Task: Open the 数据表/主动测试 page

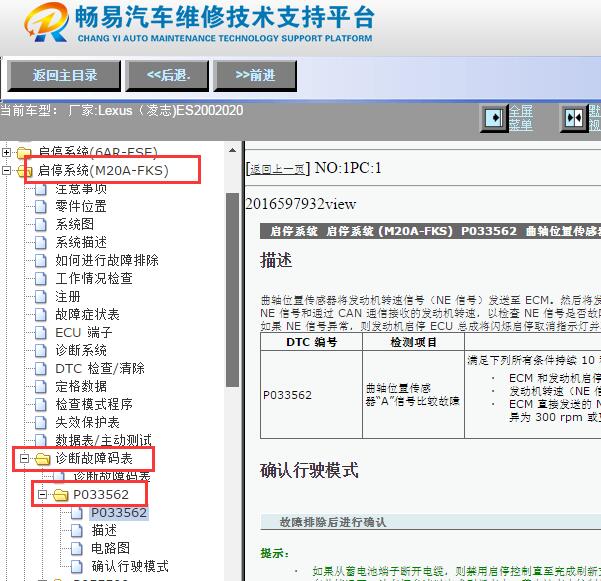Action: pyautogui.click(x=103, y=440)
